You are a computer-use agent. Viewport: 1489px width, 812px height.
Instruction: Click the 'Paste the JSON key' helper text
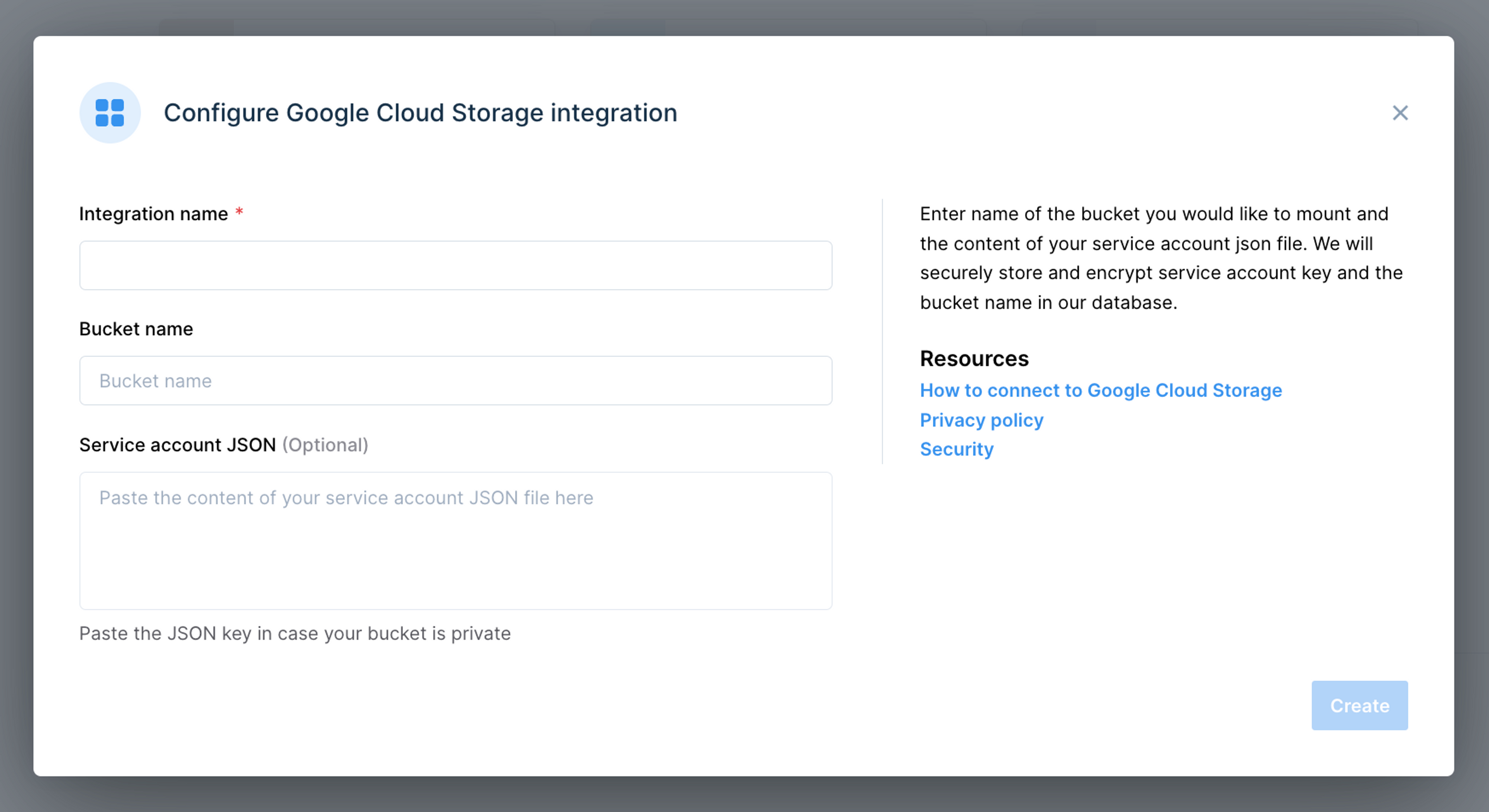pos(295,633)
